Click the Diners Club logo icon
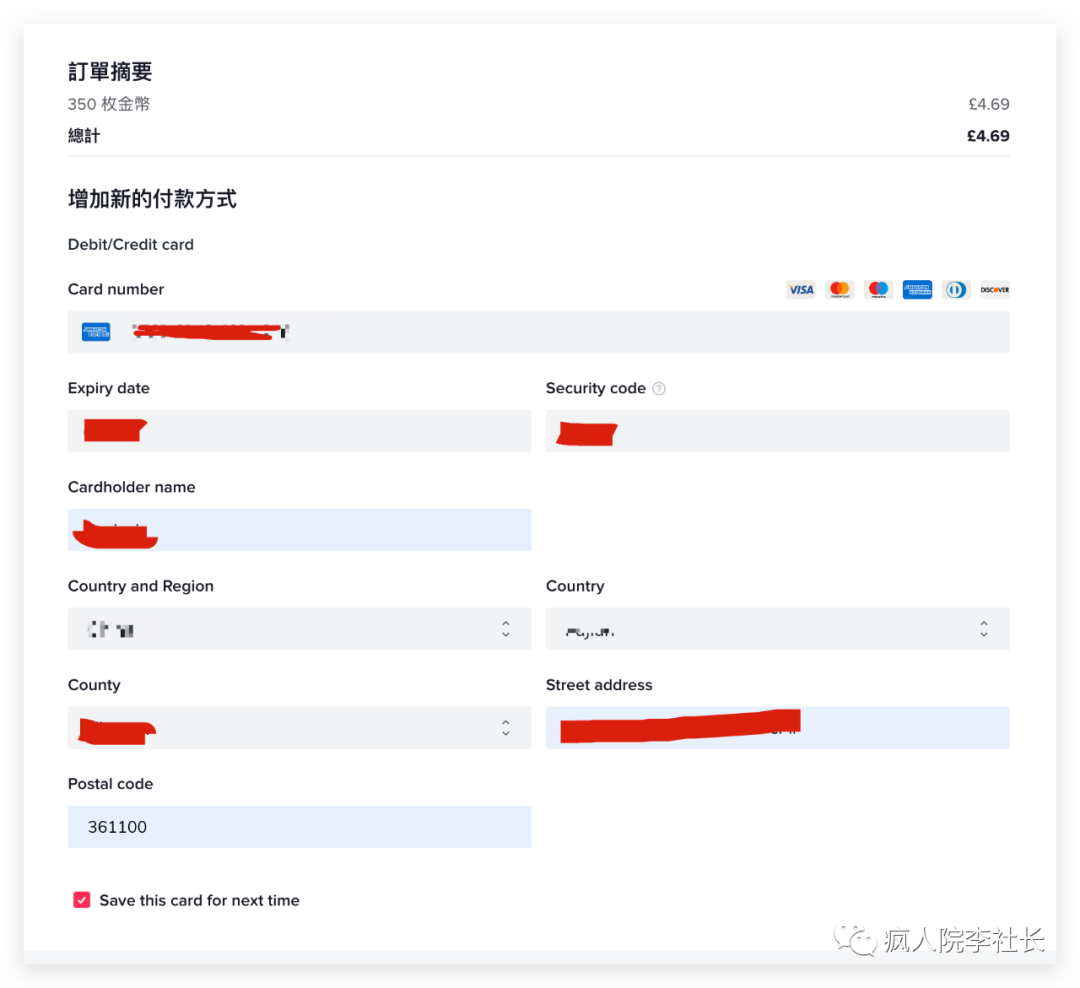Viewport: 1080px width, 988px height. click(955, 289)
